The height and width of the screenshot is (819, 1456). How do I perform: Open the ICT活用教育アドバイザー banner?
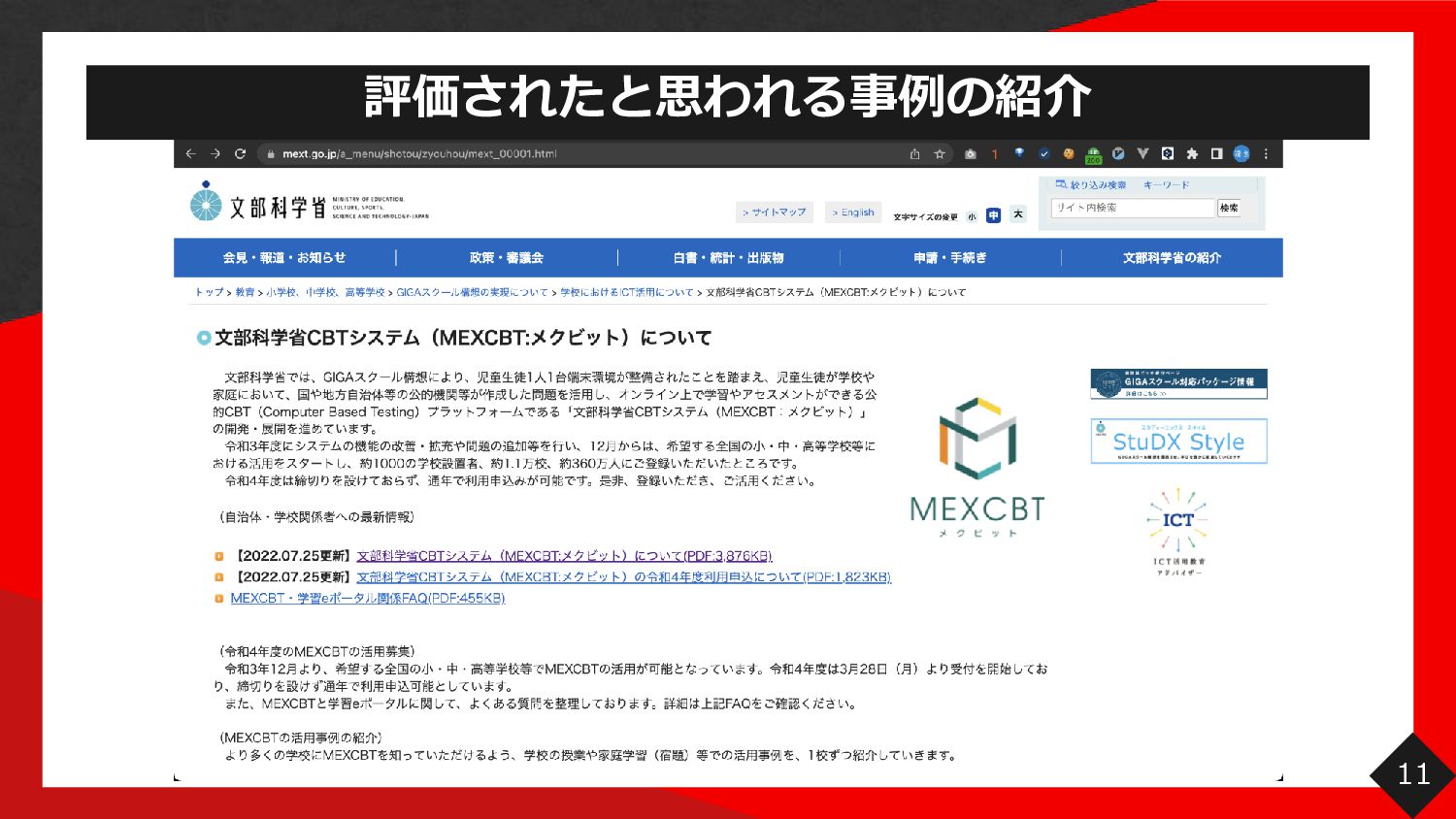tap(1178, 532)
